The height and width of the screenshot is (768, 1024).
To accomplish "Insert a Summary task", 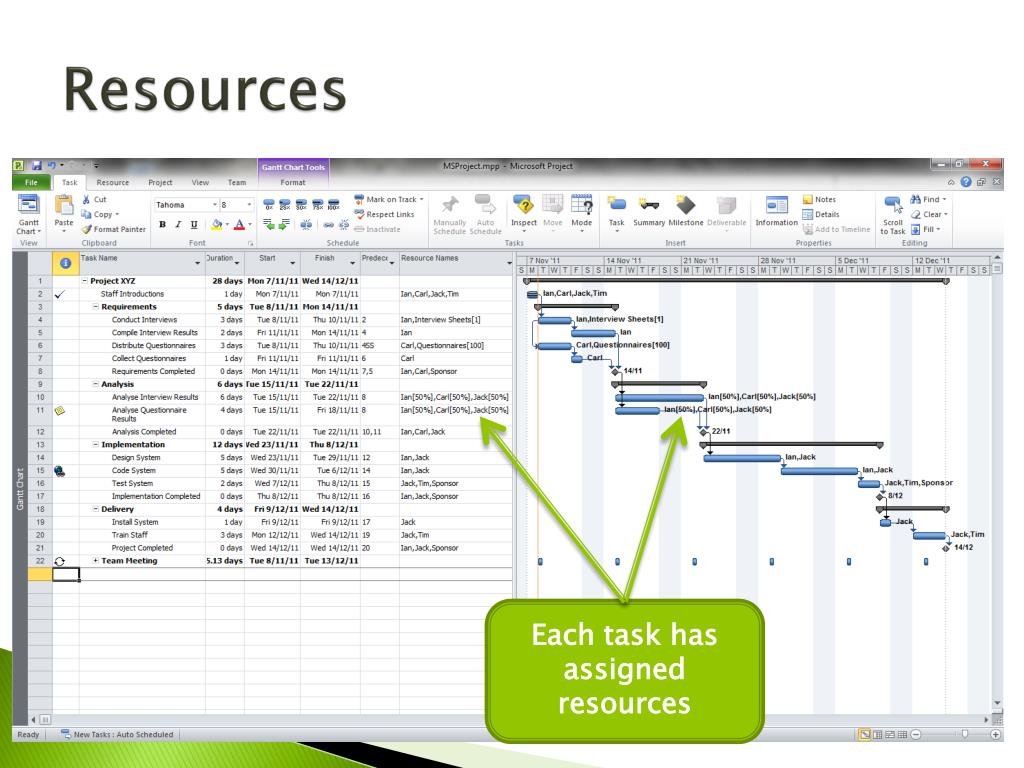I will [x=648, y=212].
